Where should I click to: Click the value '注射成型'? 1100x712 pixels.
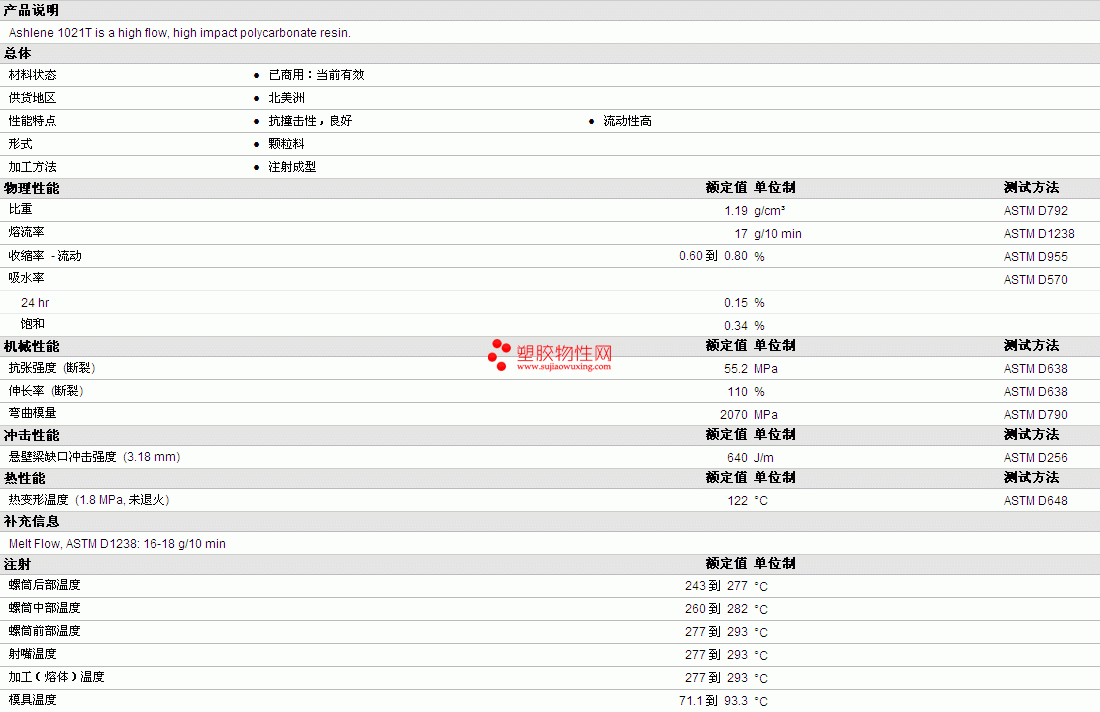tap(293, 167)
